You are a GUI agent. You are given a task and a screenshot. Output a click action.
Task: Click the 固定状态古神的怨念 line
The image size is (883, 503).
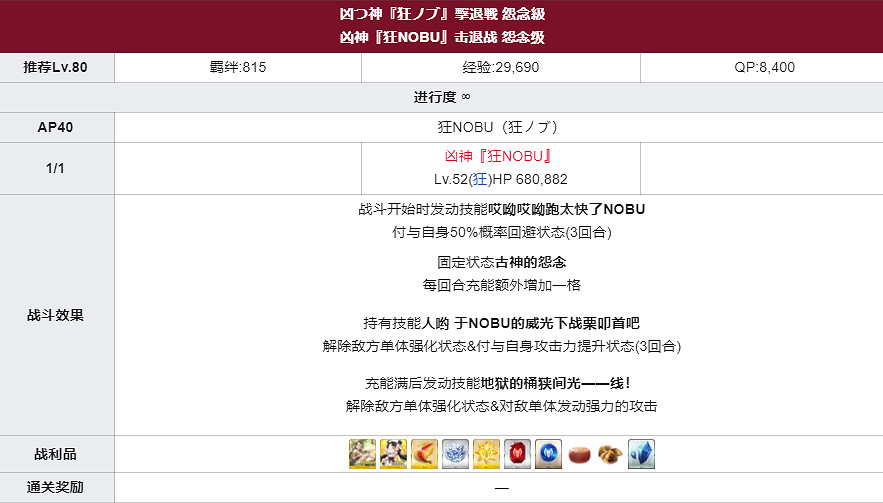pos(501,262)
